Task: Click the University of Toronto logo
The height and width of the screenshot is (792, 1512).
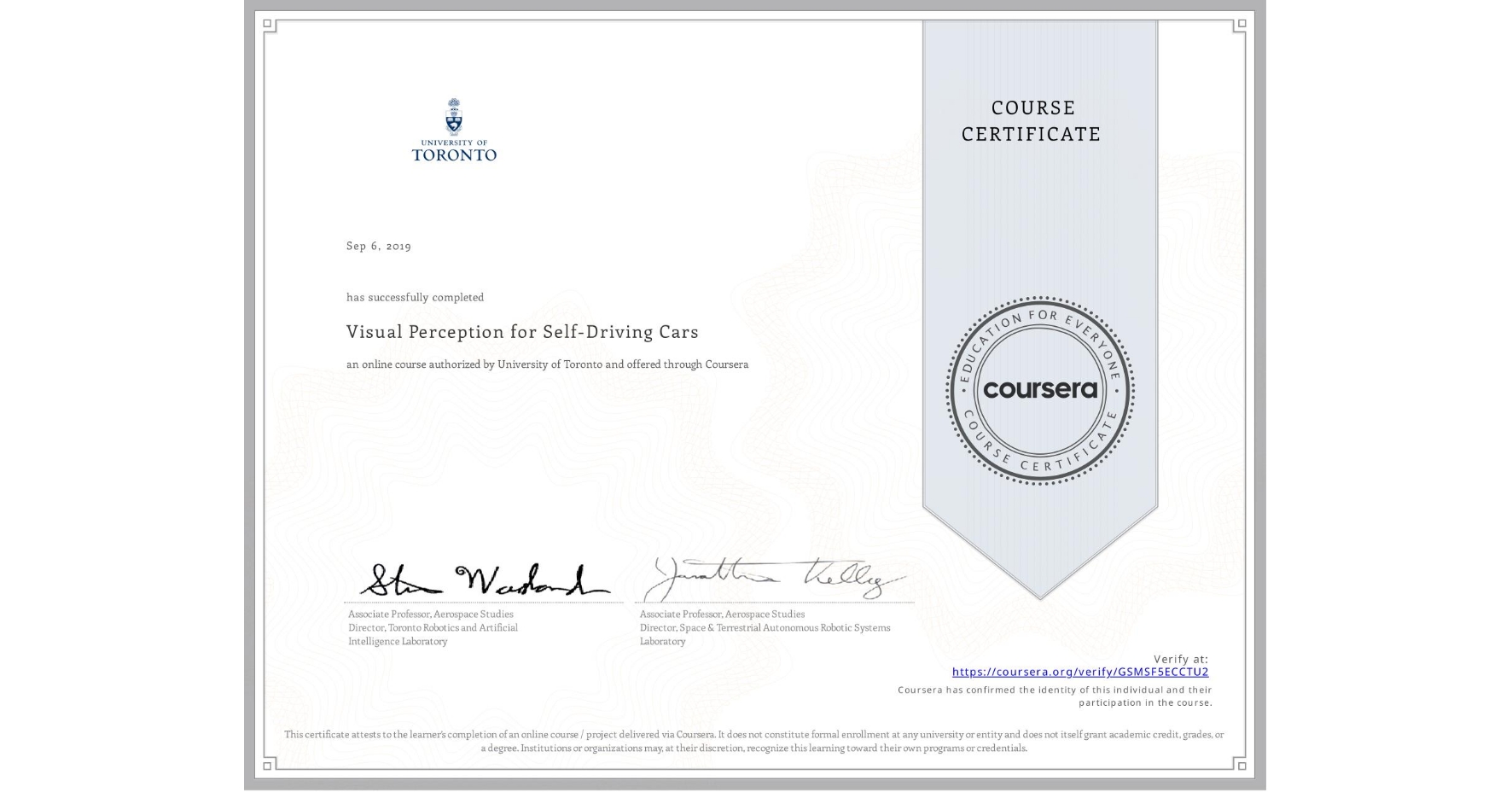Action: [454, 130]
